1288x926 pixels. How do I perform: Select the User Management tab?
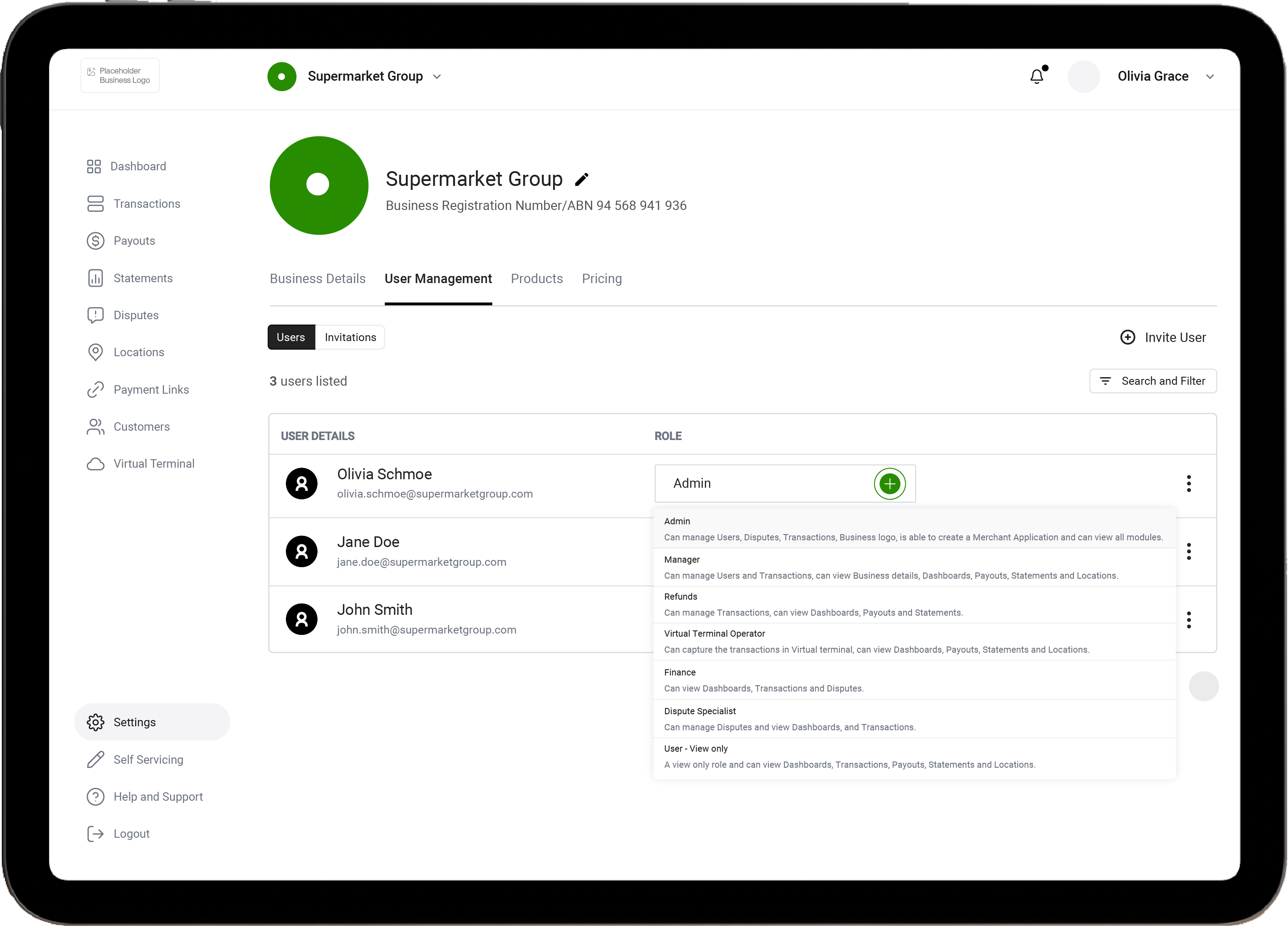click(x=438, y=279)
